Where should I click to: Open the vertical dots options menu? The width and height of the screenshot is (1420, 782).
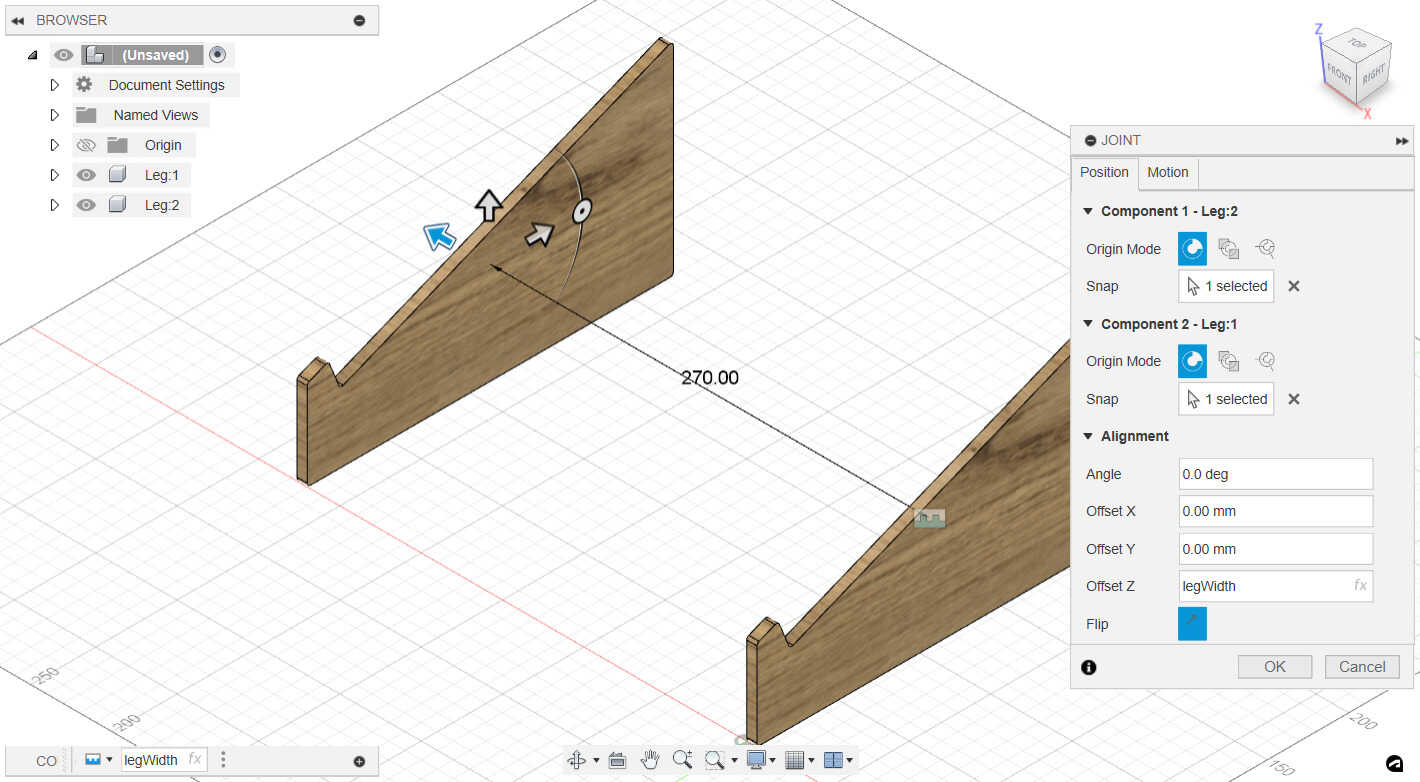pyautogui.click(x=223, y=760)
